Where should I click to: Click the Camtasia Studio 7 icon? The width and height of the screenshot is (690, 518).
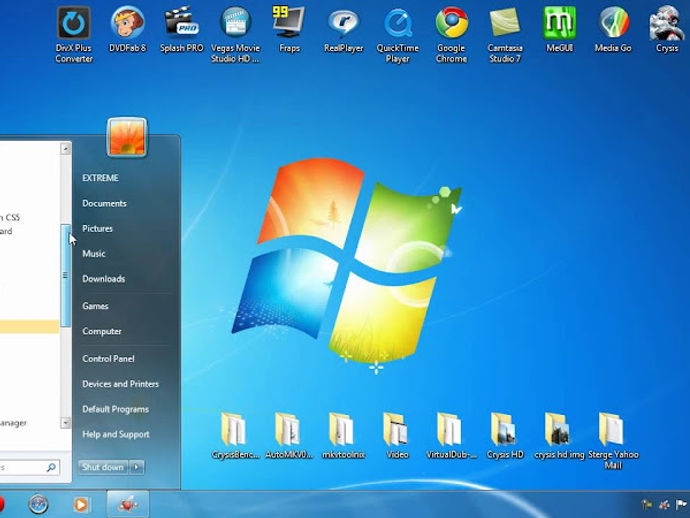coord(505,35)
